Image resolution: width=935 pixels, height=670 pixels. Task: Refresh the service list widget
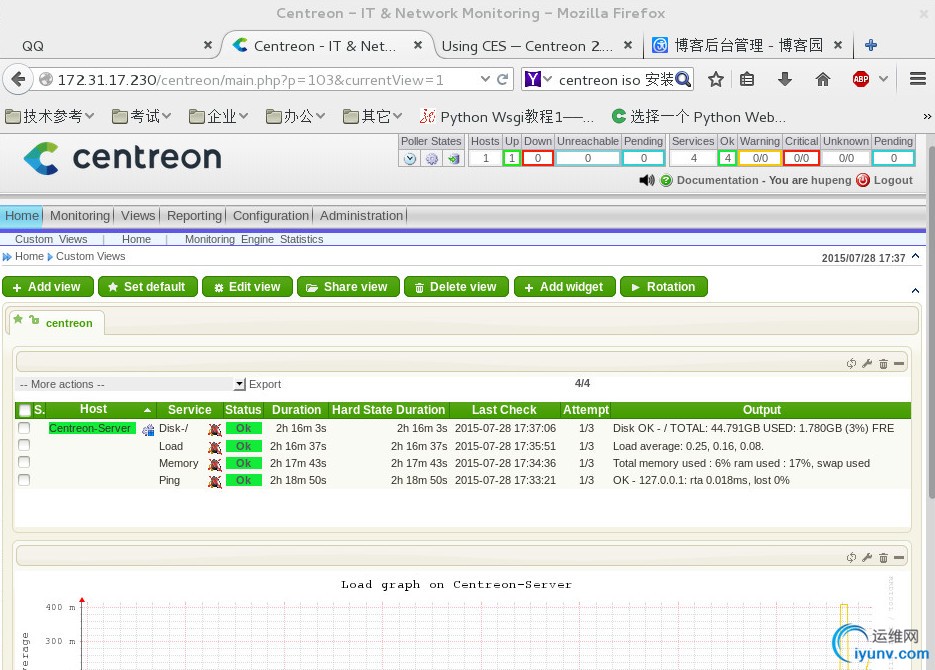point(851,363)
